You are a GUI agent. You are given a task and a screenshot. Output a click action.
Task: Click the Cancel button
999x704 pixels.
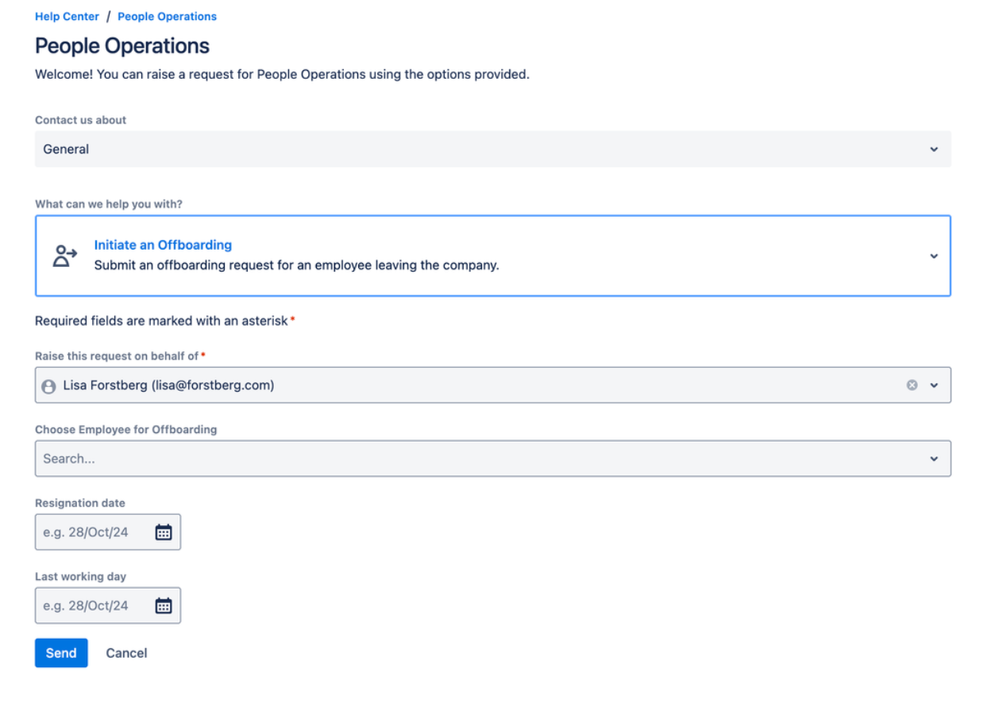[x=127, y=653]
